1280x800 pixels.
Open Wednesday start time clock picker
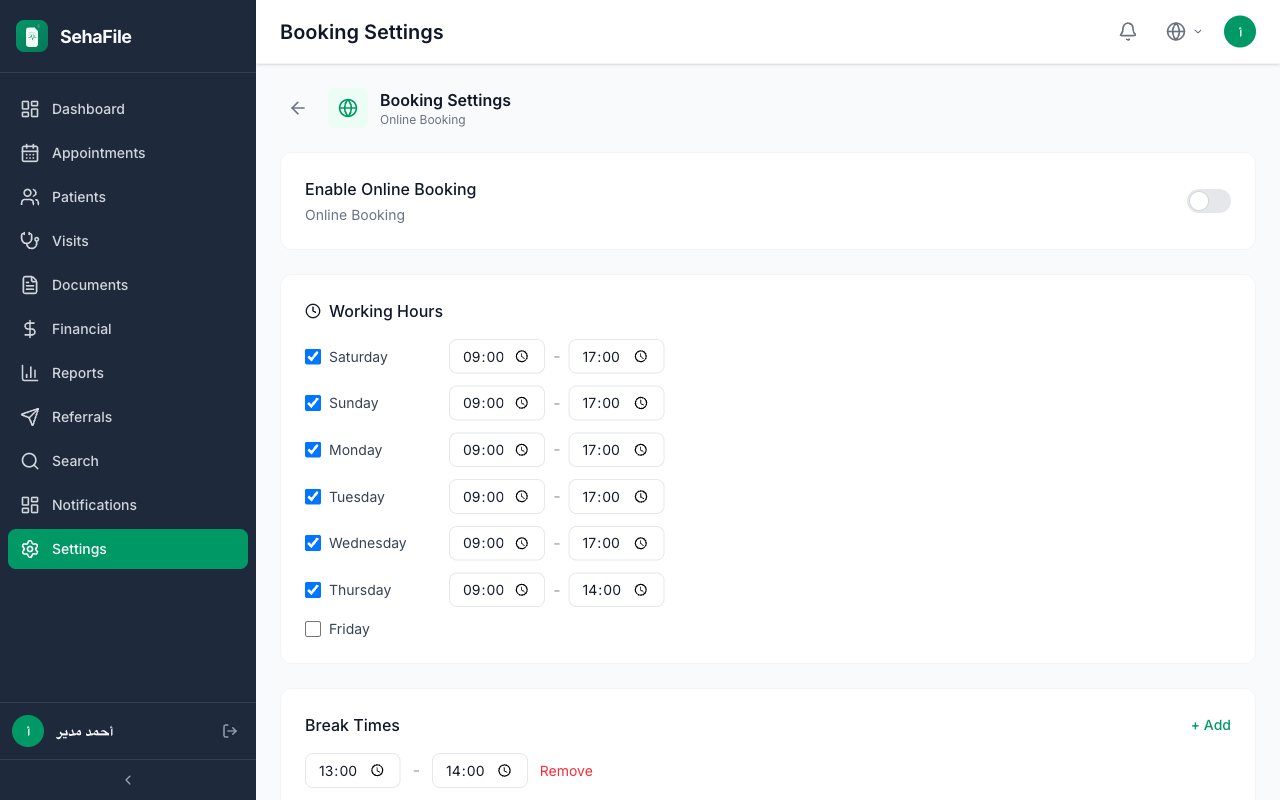click(522, 543)
